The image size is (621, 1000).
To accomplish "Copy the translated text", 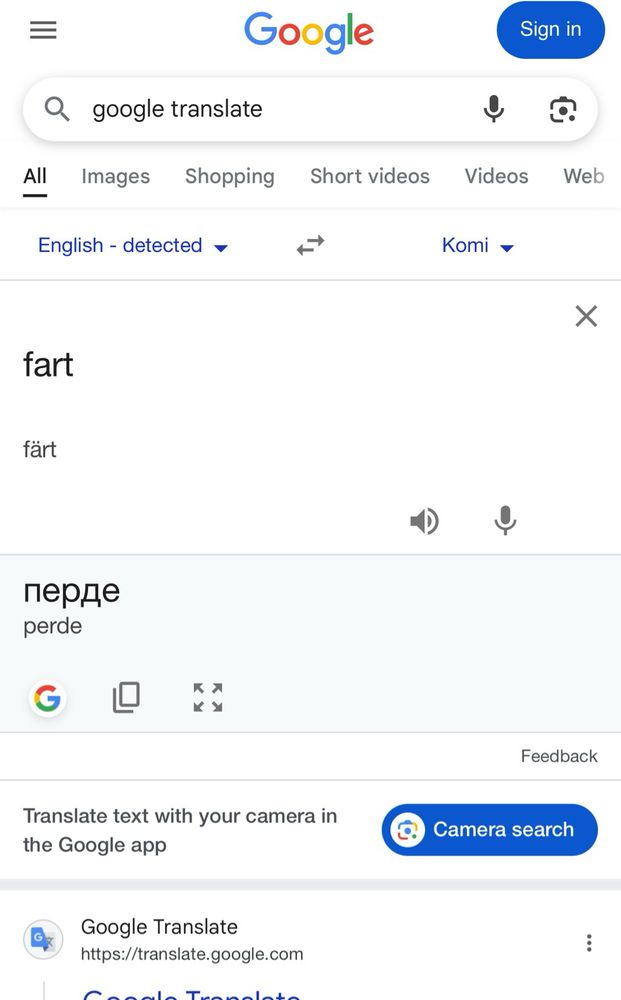I will [x=126, y=697].
